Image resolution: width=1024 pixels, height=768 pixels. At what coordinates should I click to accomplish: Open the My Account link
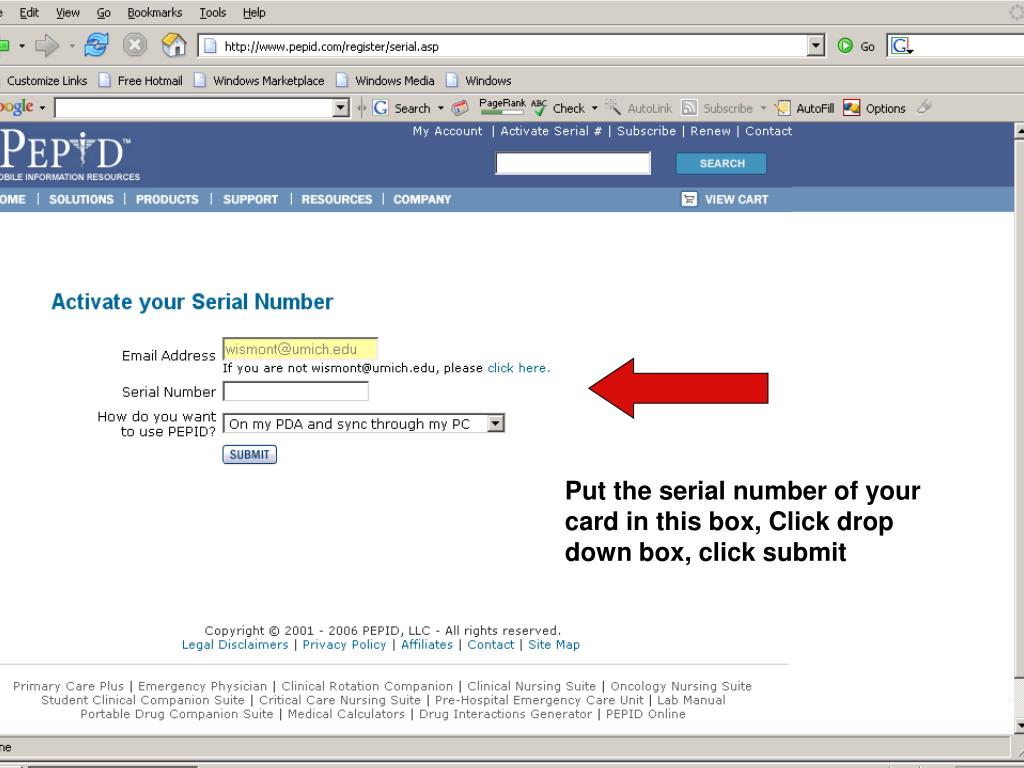coord(447,131)
